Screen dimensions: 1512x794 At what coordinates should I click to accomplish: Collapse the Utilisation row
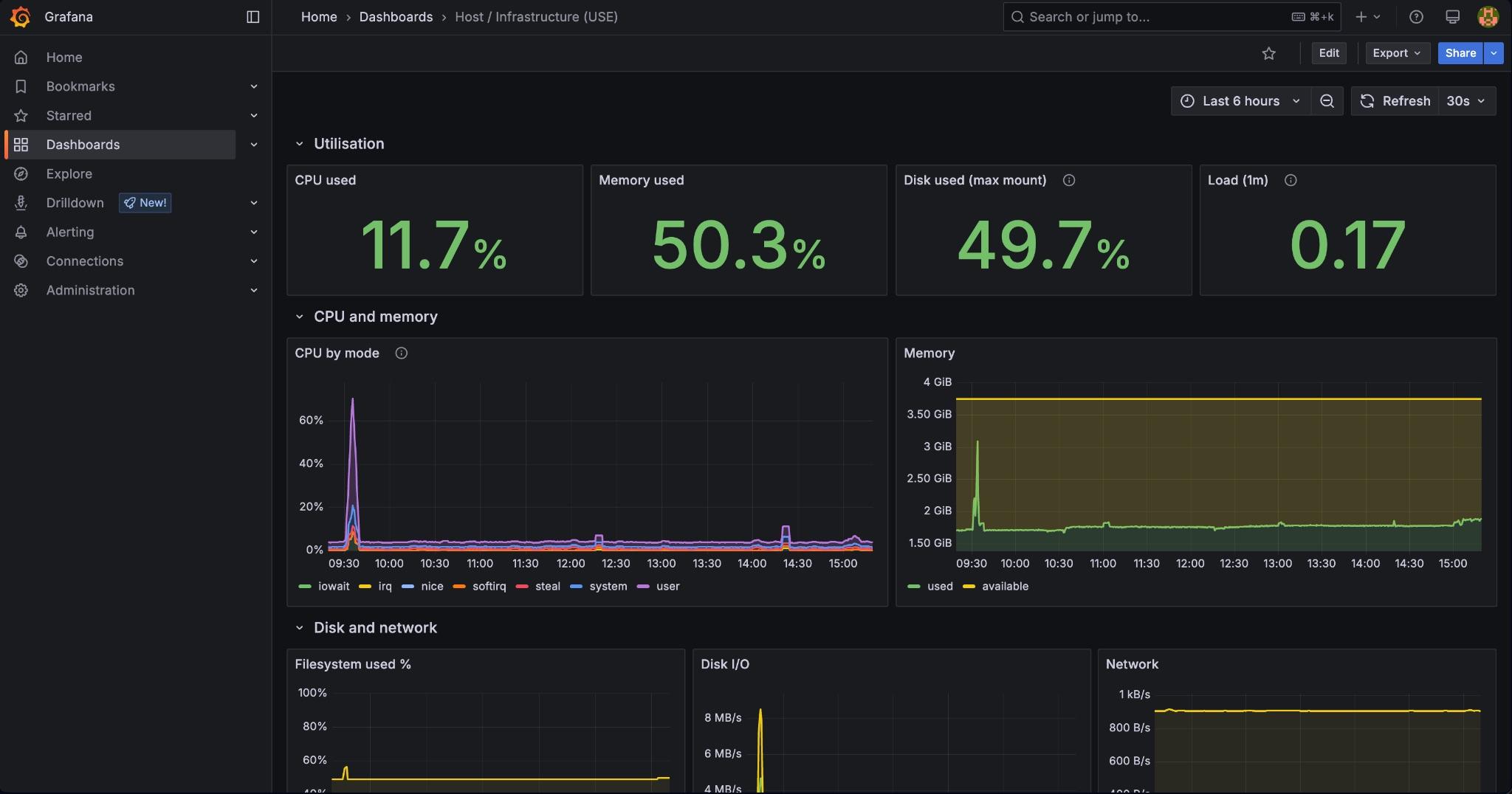299,144
